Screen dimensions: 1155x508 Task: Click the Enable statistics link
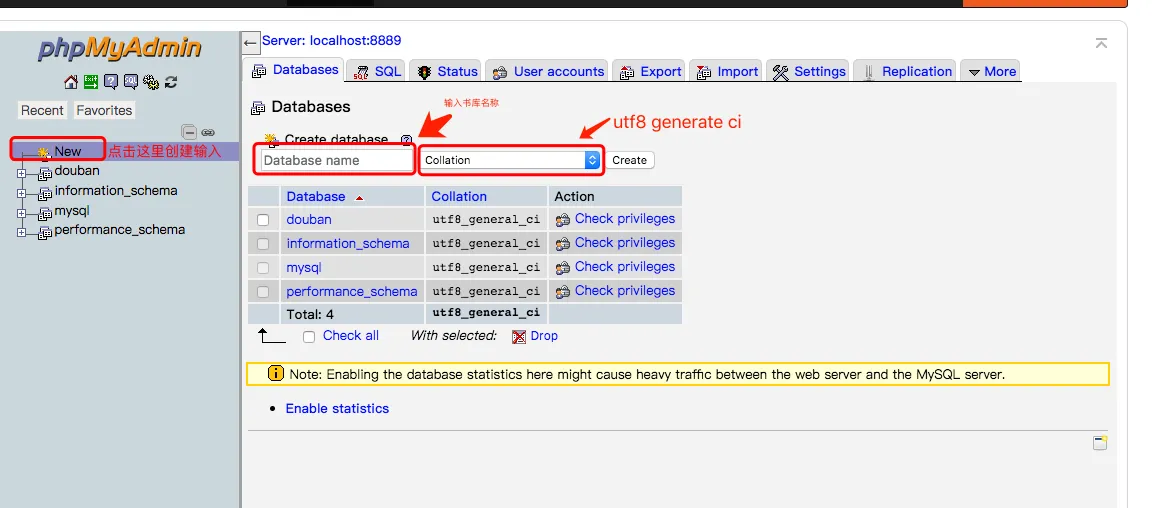(x=337, y=409)
